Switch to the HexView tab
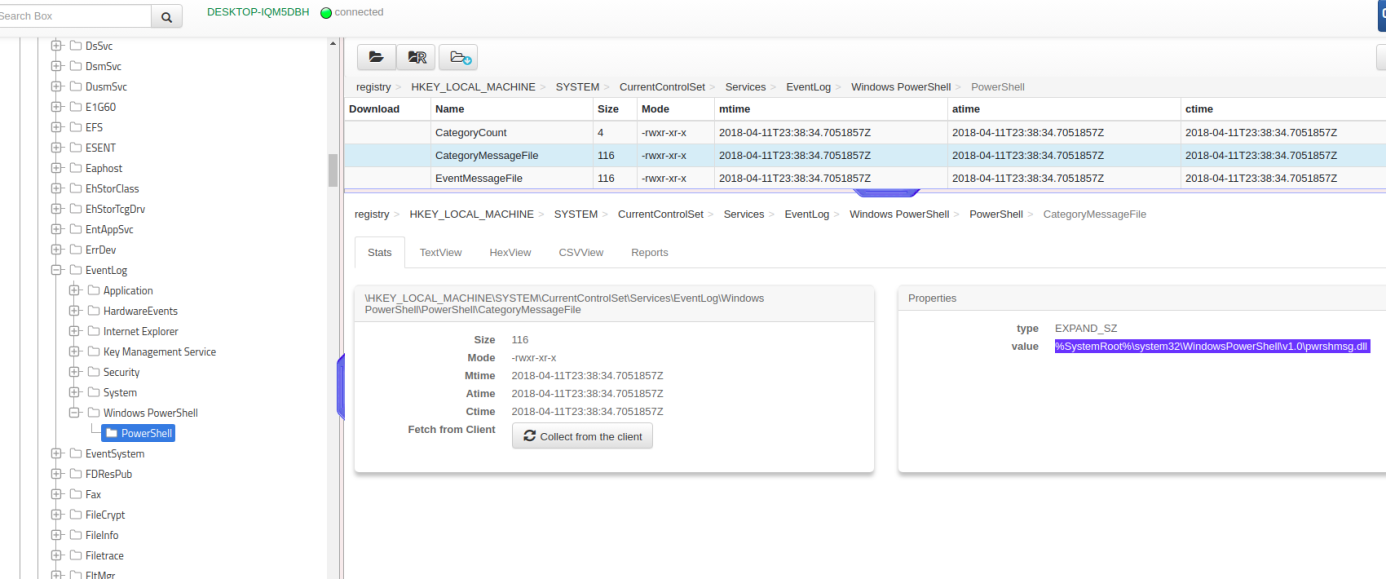The image size is (1386, 579). click(510, 252)
